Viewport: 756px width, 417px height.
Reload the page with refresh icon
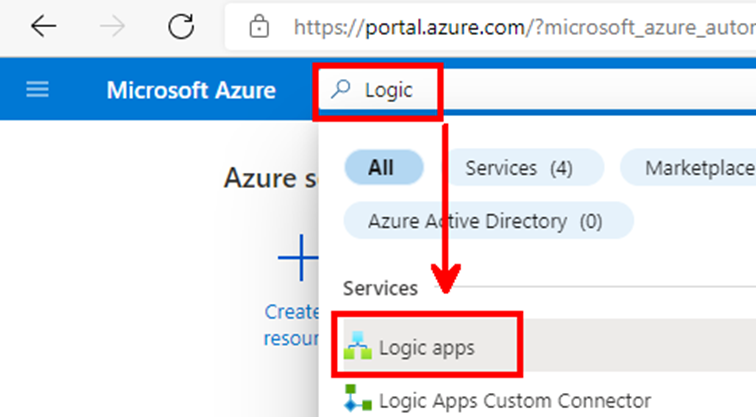181,26
